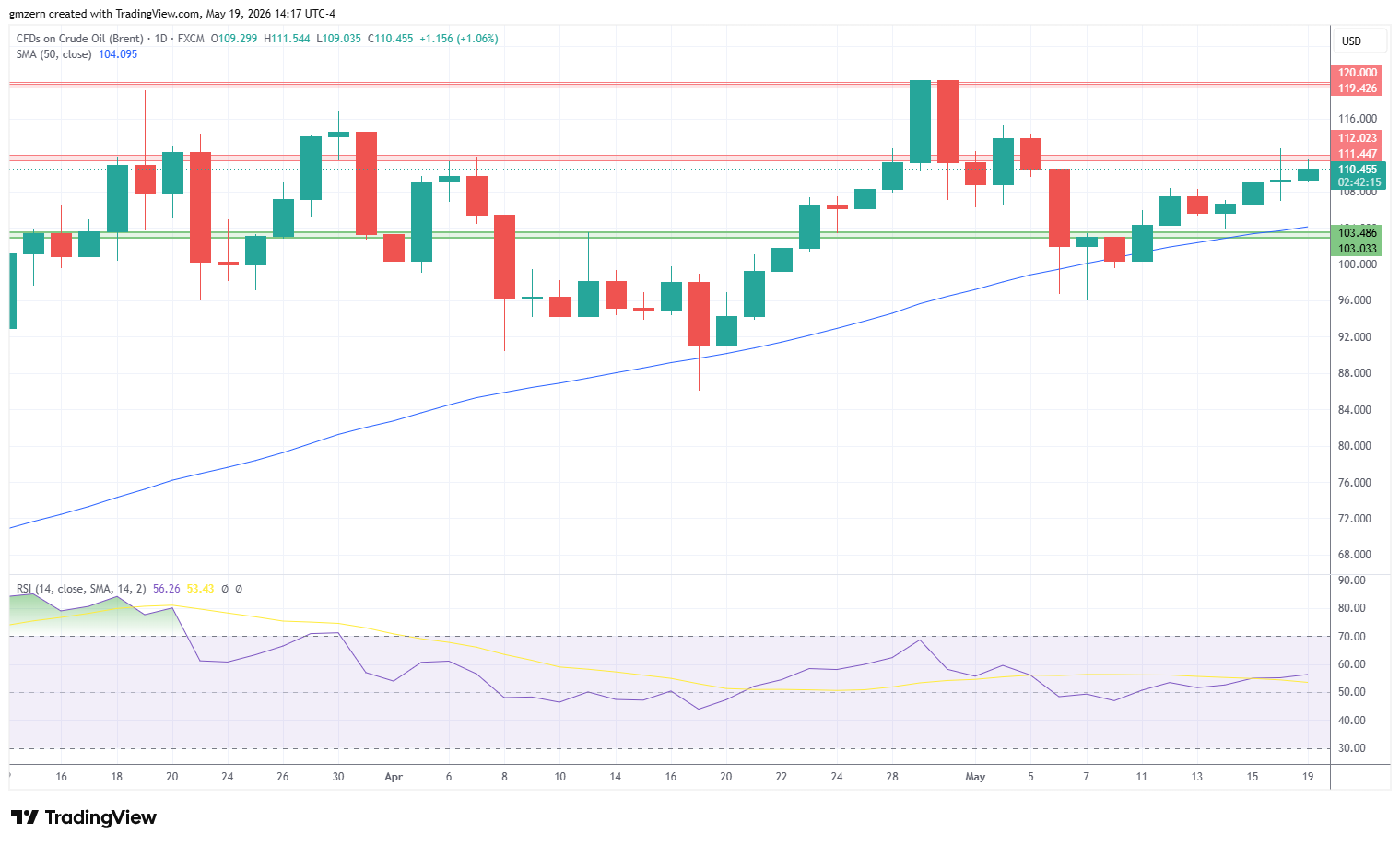Click the SMA value 104.095

pos(118,54)
